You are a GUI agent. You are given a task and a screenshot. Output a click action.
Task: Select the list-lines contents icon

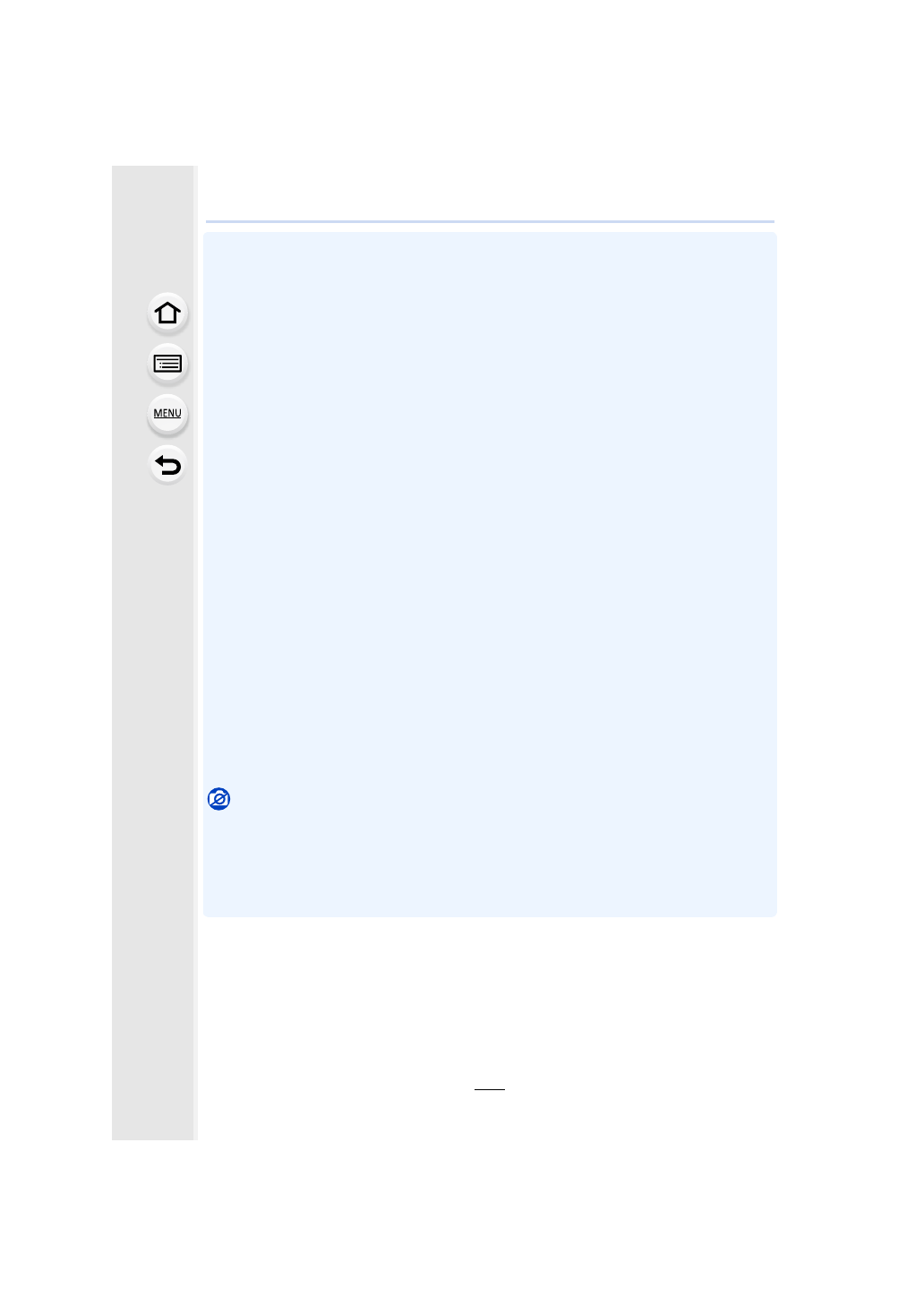click(167, 364)
